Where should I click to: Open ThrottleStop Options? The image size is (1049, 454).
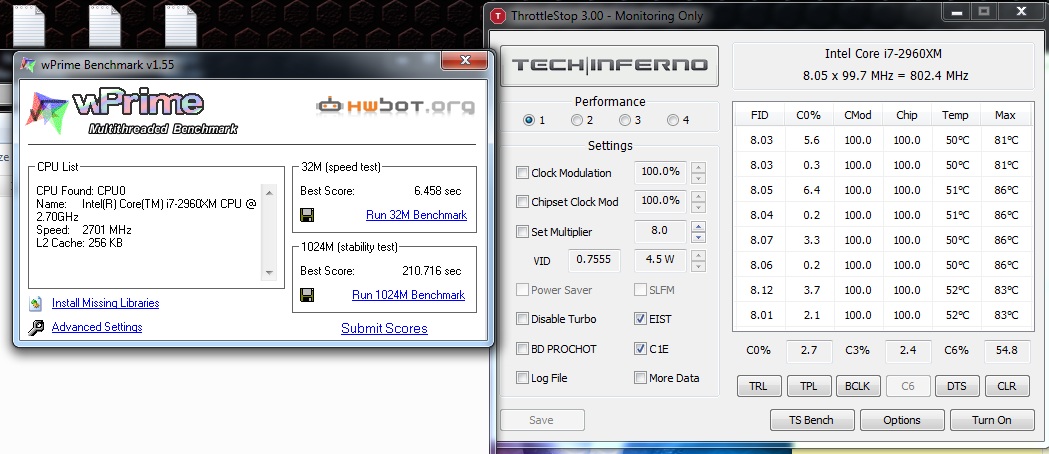[901, 420]
